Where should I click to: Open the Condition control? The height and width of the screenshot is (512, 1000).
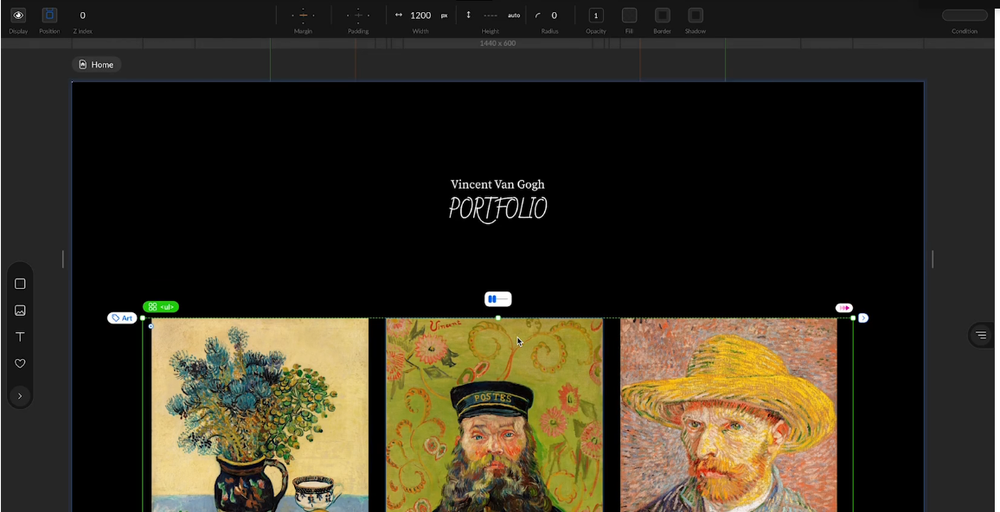[x=964, y=15]
